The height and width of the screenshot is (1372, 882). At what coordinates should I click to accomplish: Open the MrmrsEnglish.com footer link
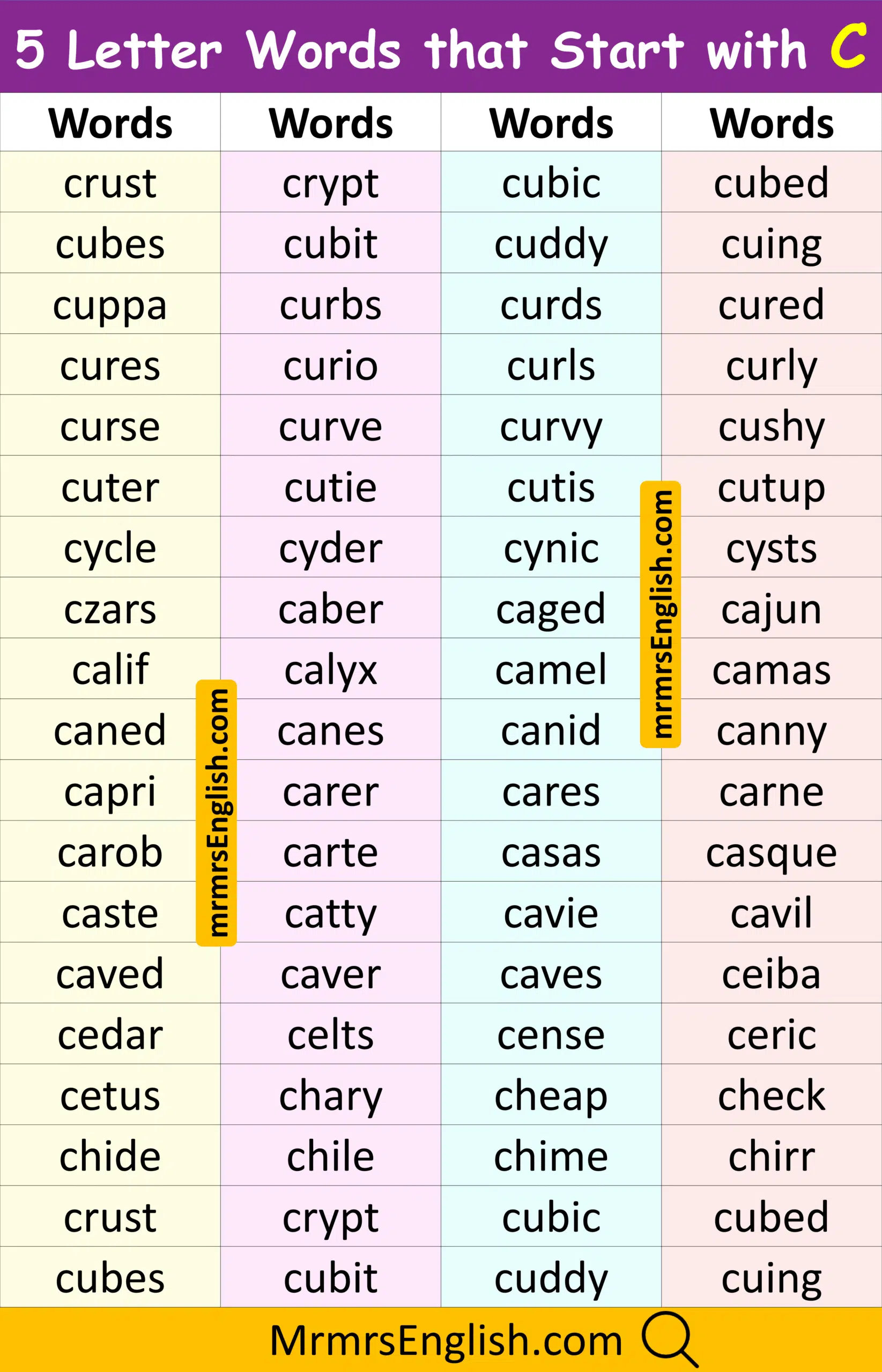(446, 1340)
